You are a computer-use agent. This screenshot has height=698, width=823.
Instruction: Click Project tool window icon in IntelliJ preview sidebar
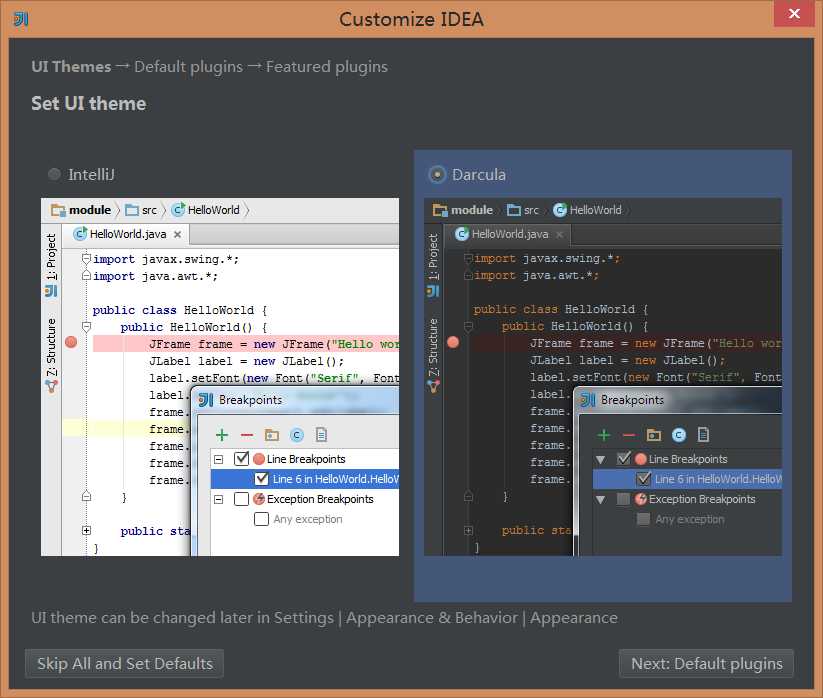point(51,291)
